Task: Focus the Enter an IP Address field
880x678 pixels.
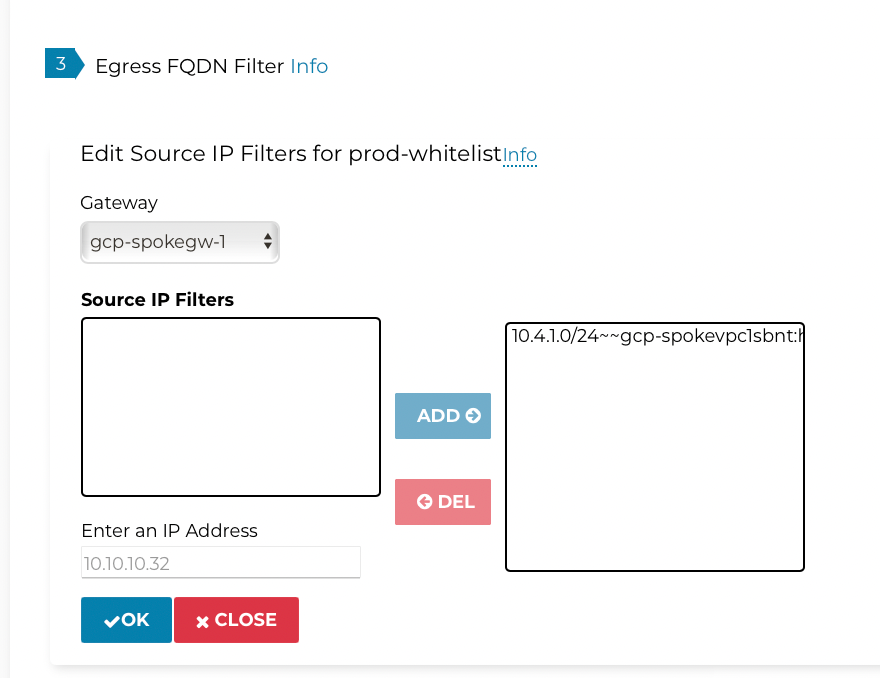Action: [220, 563]
